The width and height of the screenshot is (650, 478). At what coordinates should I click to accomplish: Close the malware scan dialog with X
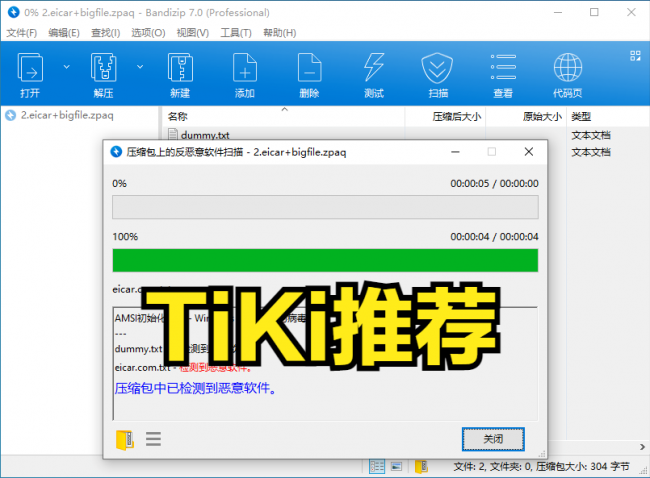click(x=529, y=152)
